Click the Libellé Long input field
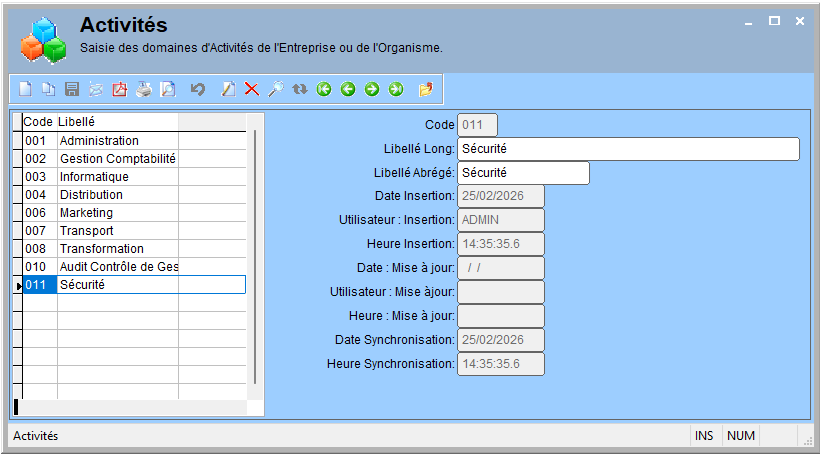The width and height of the screenshot is (820, 455). [628, 149]
